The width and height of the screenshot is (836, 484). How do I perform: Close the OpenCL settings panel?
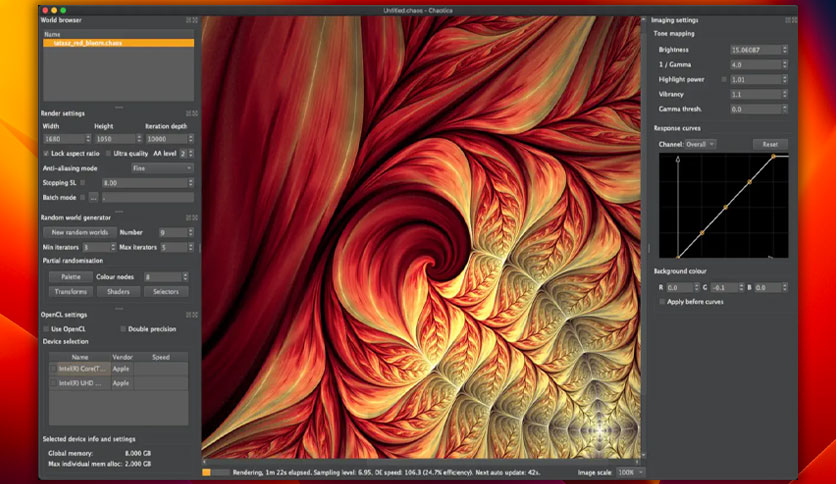(x=195, y=315)
